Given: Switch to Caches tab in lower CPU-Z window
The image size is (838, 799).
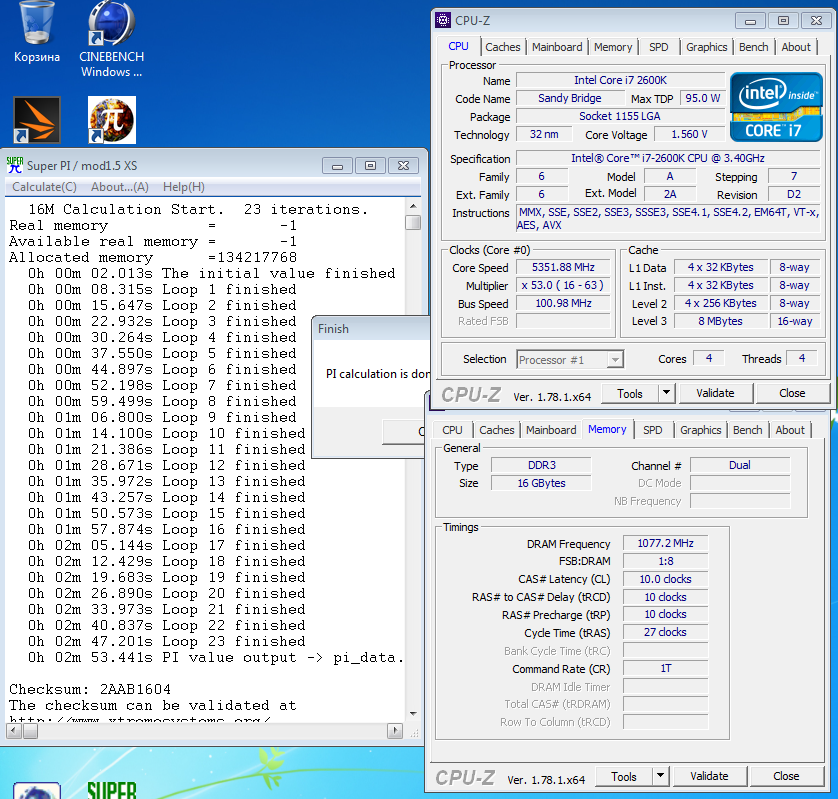Looking at the screenshot, I should [496, 430].
